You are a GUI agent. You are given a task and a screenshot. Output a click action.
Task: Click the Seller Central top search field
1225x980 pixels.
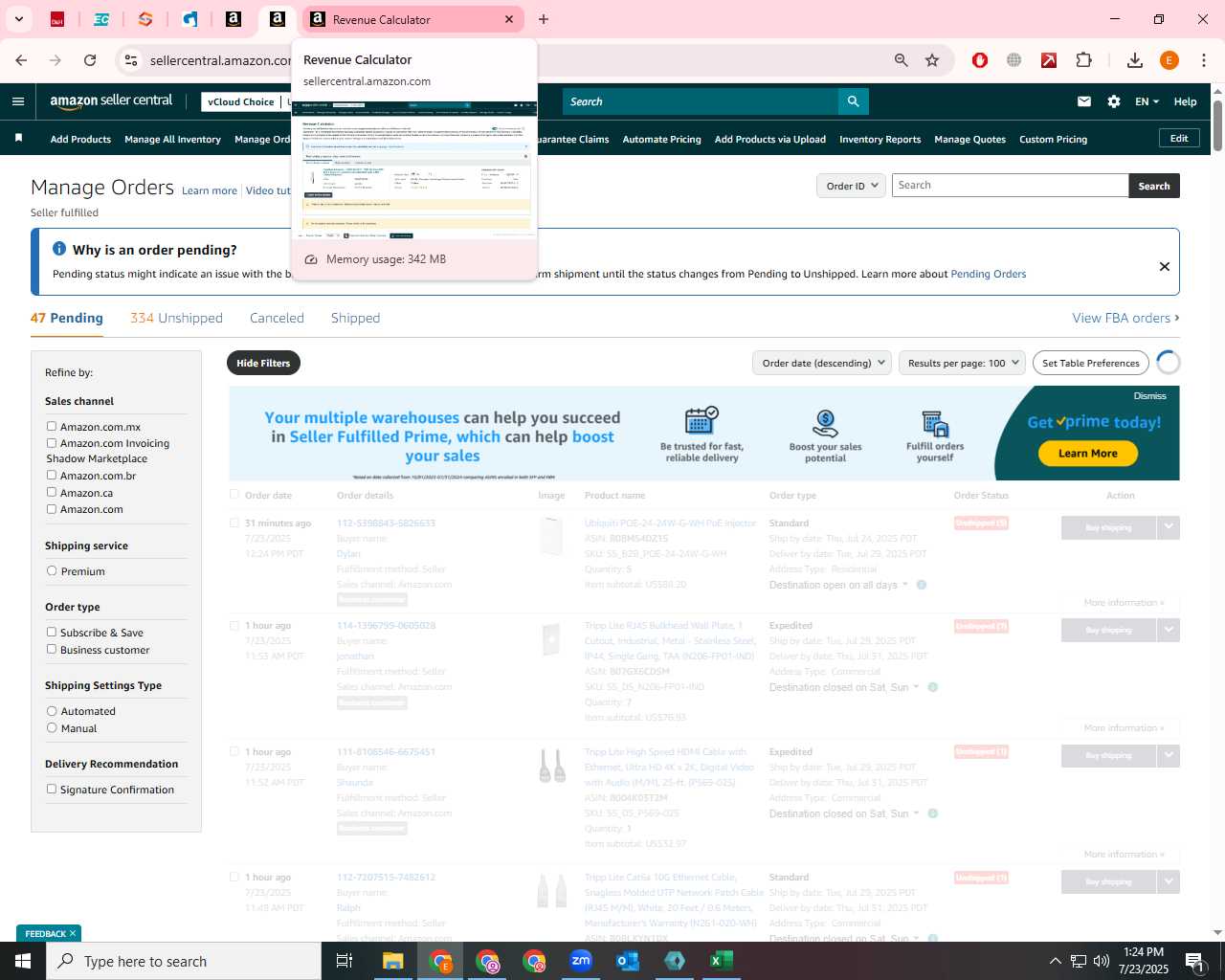701,101
